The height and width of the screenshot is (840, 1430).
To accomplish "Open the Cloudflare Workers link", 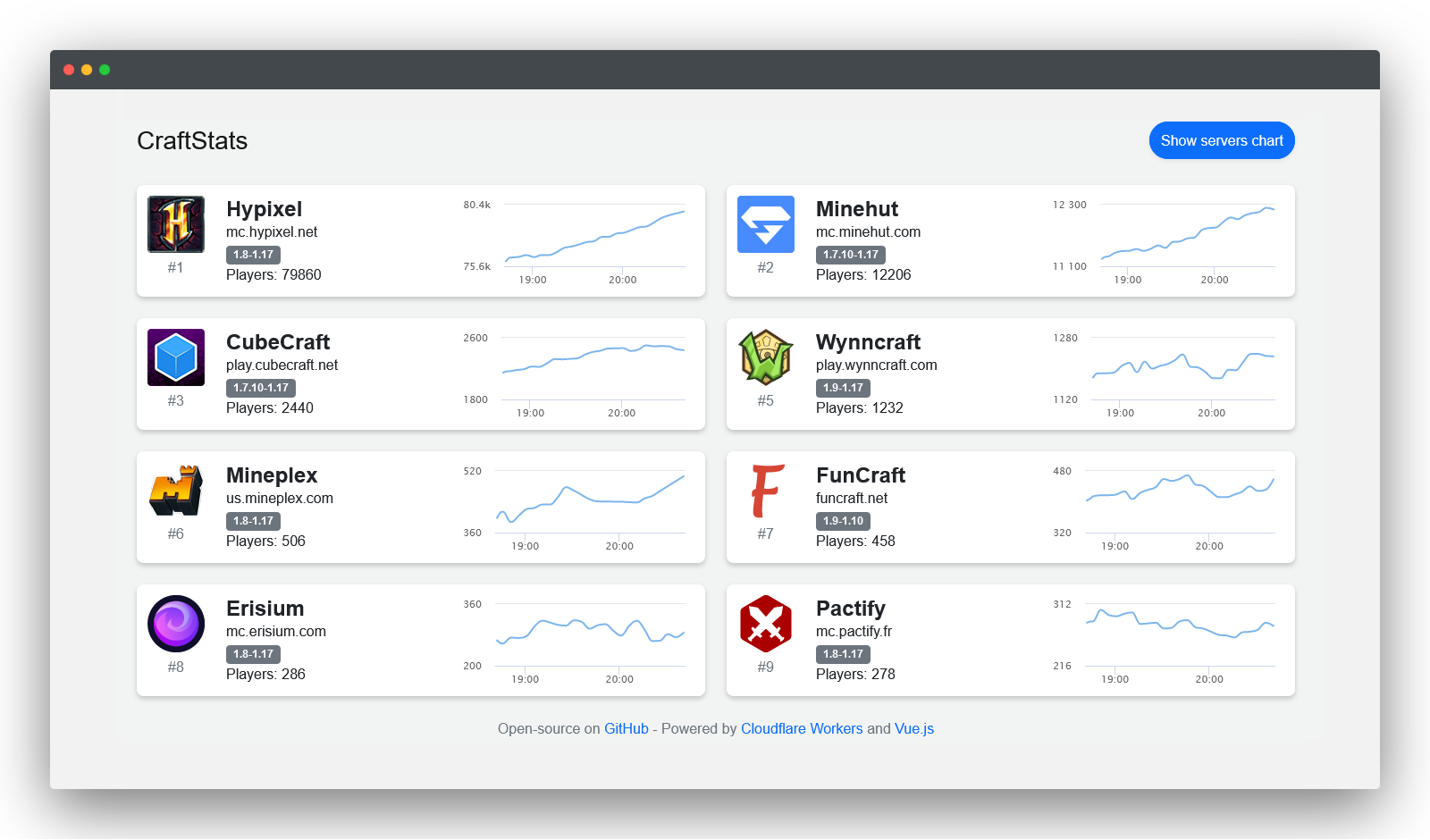I will click(802, 728).
